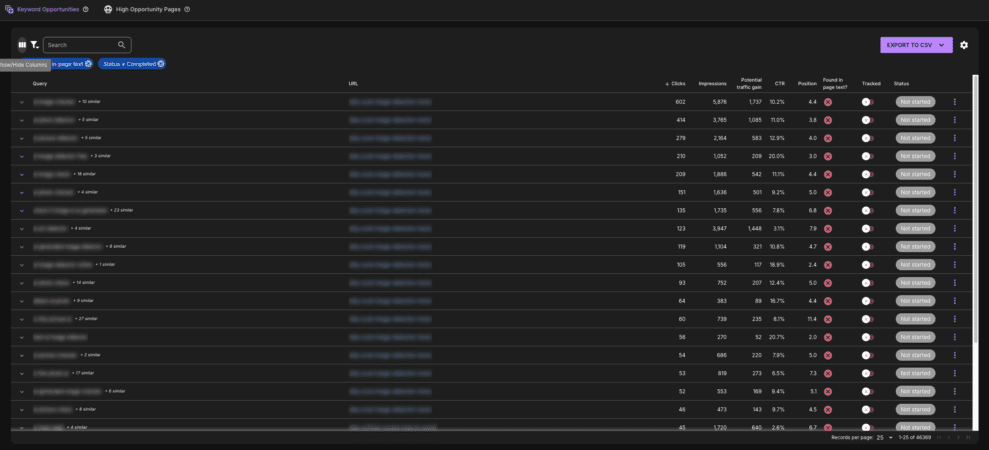Open table settings gear icon
Viewport: 989px width, 450px height.
(964, 45)
